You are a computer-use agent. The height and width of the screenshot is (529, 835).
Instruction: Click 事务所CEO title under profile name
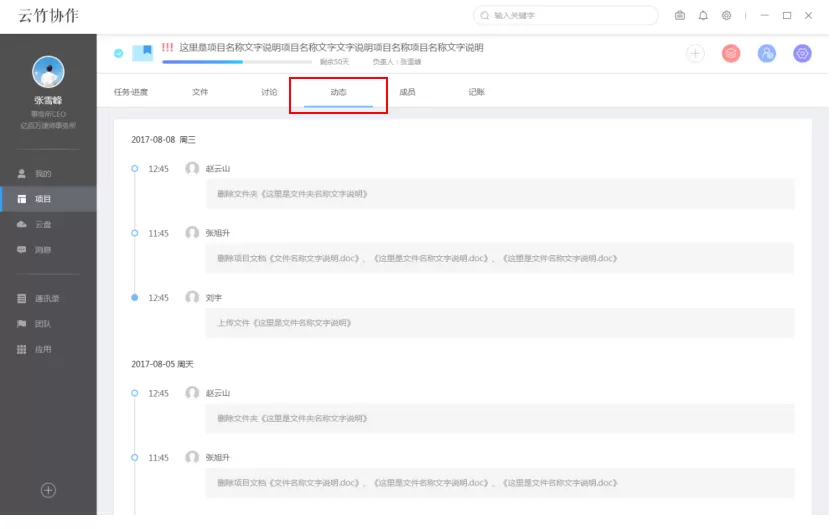coord(48,114)
